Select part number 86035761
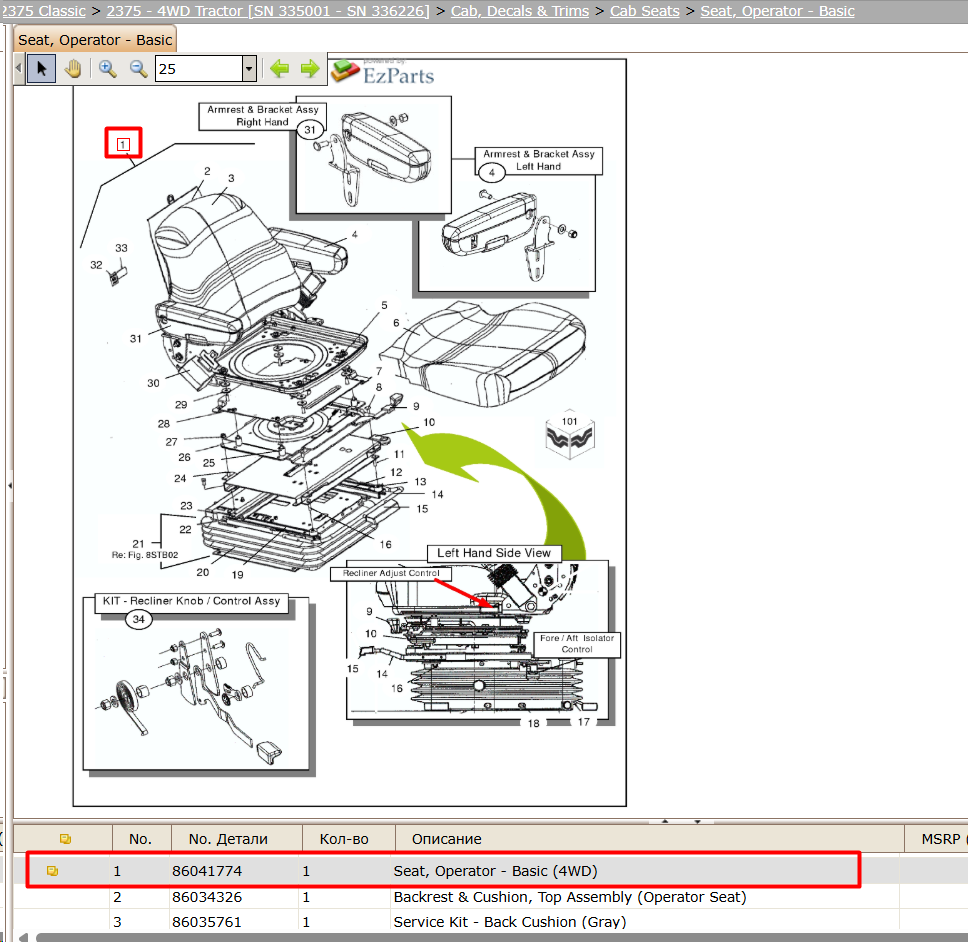 point(207,922)
